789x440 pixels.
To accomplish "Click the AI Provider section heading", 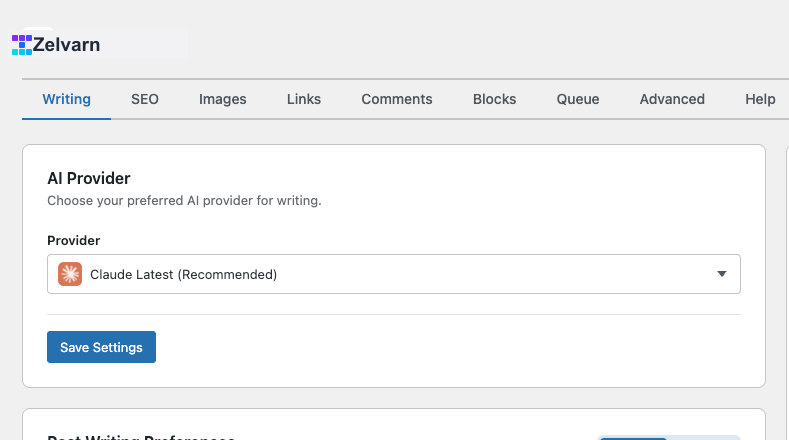I will (89, 178).
